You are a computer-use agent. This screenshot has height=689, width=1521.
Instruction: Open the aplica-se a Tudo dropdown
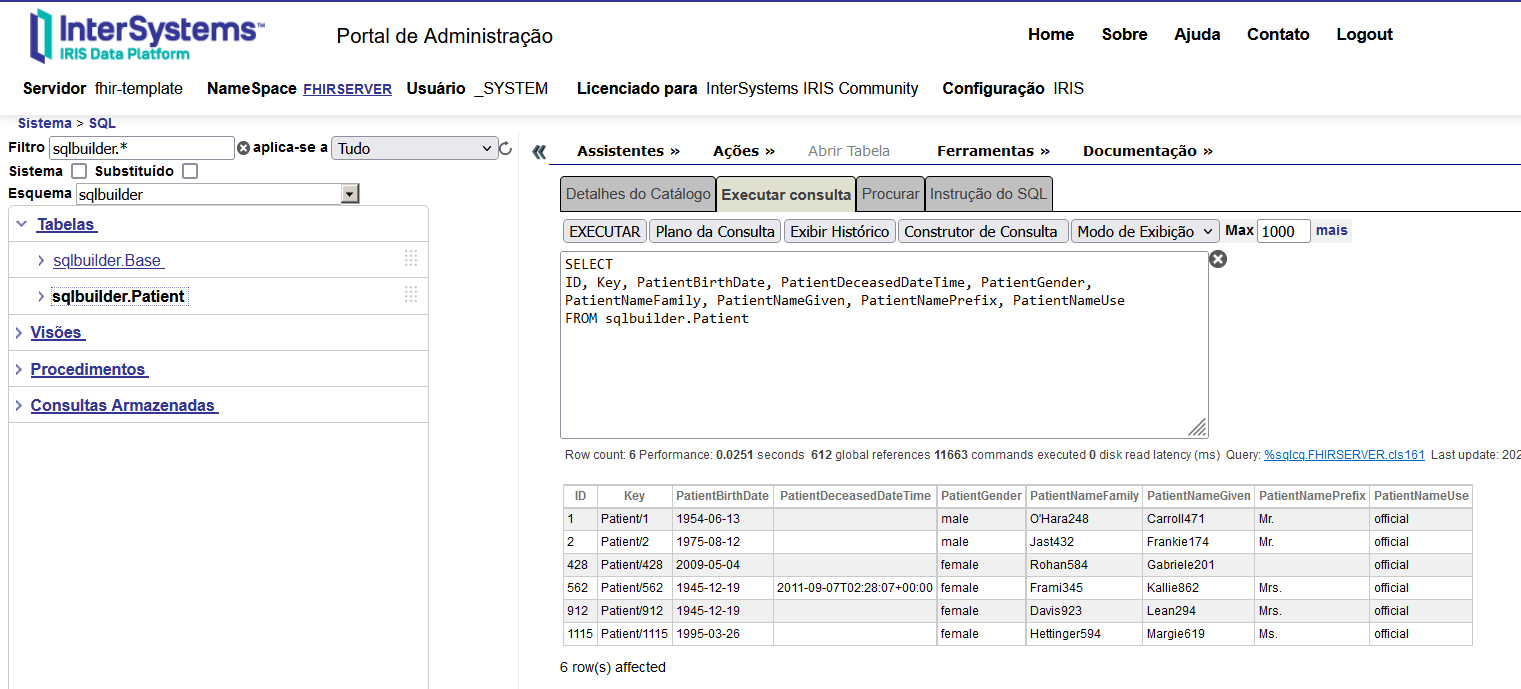(414, 148)
